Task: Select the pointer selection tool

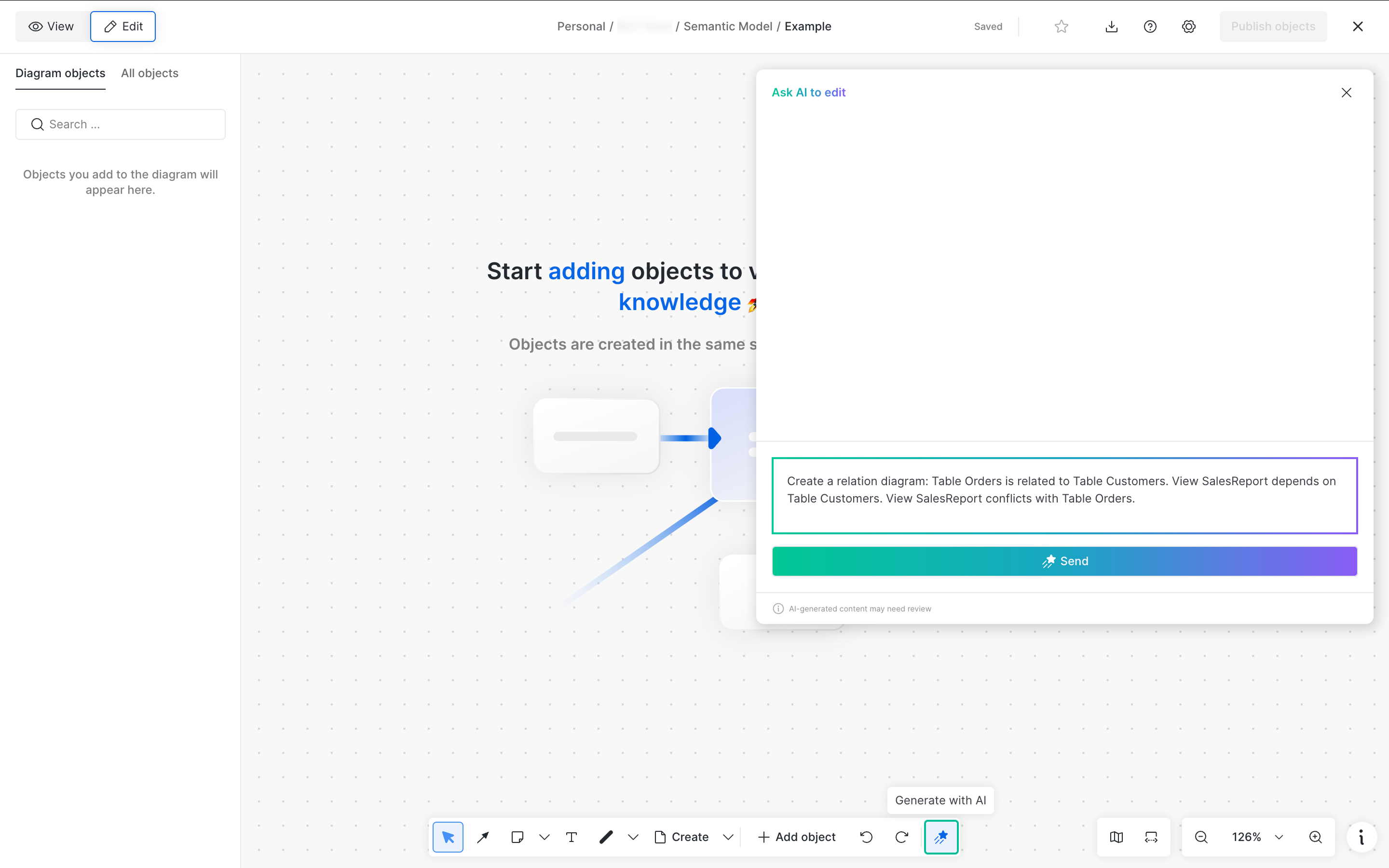Action: [448, 837]
